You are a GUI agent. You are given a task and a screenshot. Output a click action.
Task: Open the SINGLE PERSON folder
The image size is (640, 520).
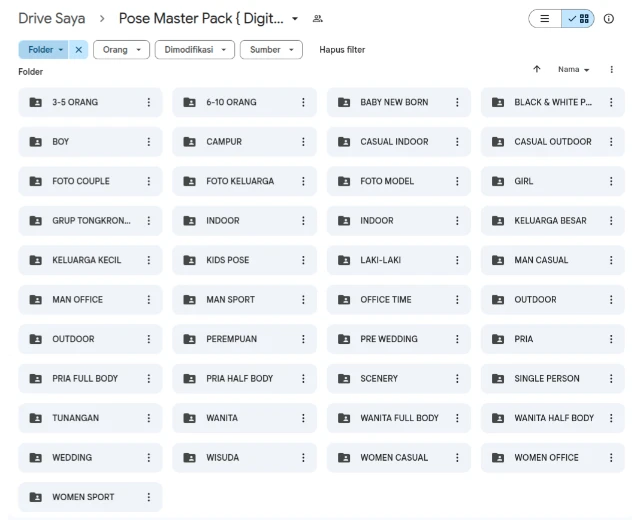coord(553,379)
